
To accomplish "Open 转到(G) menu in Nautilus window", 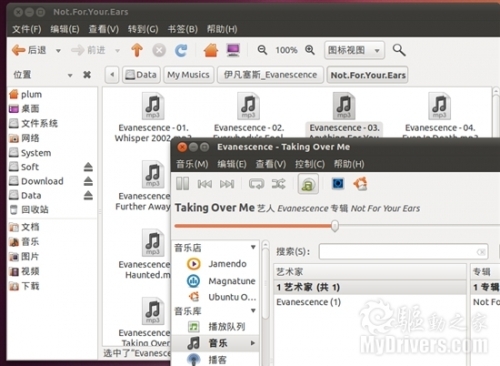I will tap(143, 29).
